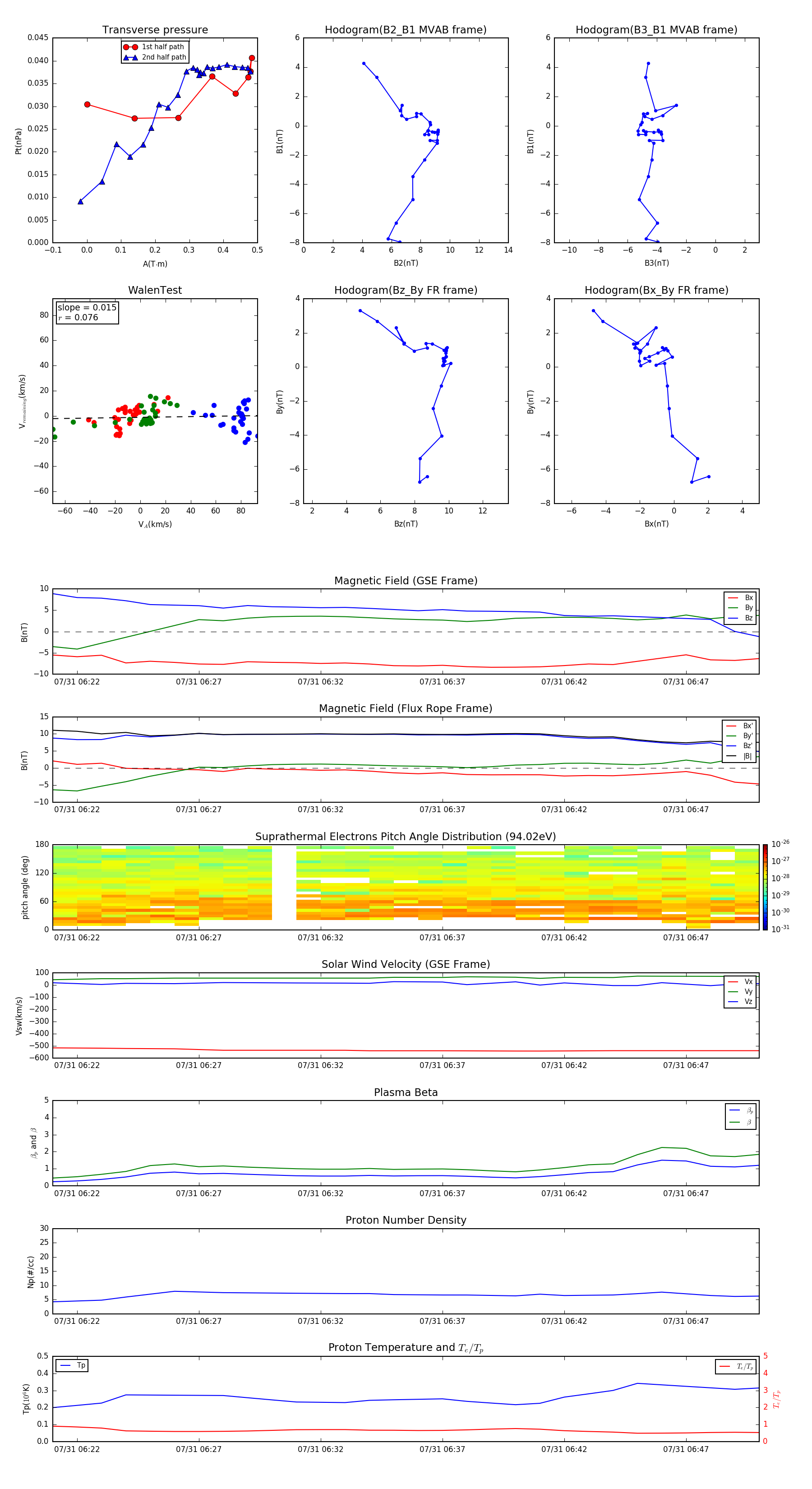Select Bz' in the Flux Rope legend
This screenshot has width=812, height=1489.
pyautogui.click(x=739, y=746)
